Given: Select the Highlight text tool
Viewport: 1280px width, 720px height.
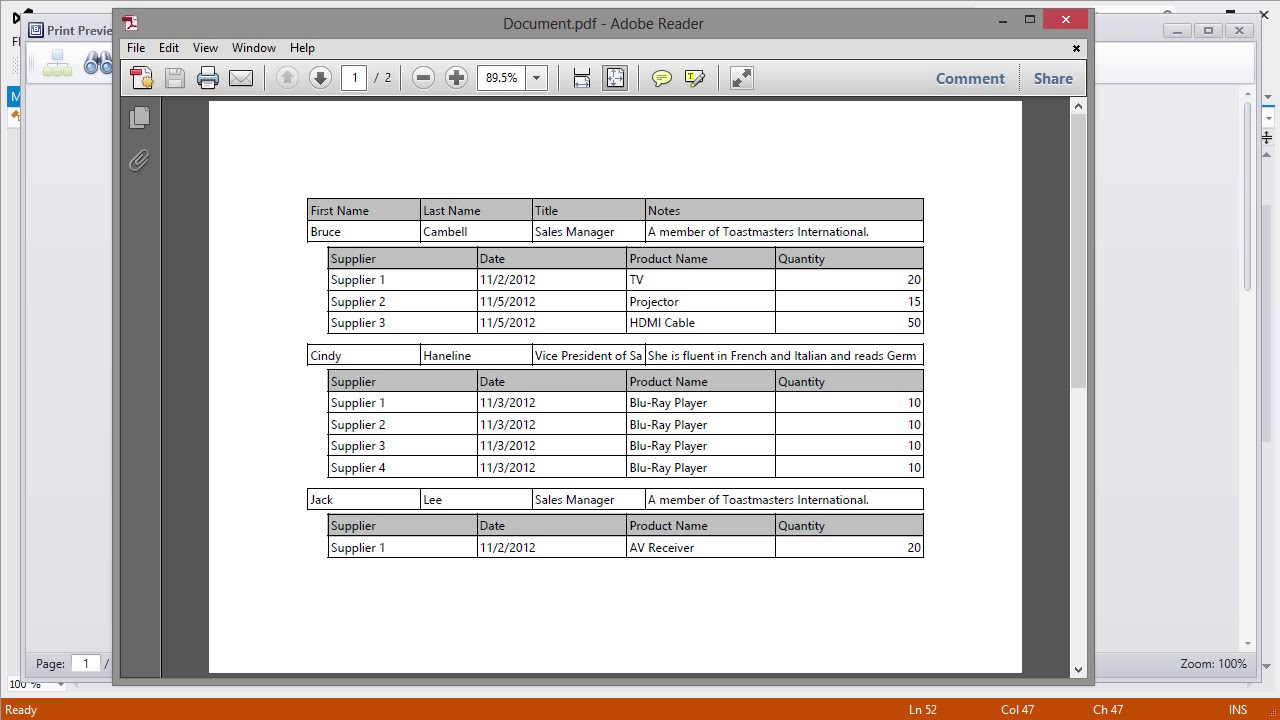Looking at the screenshot, I should [x=695, y=78].
